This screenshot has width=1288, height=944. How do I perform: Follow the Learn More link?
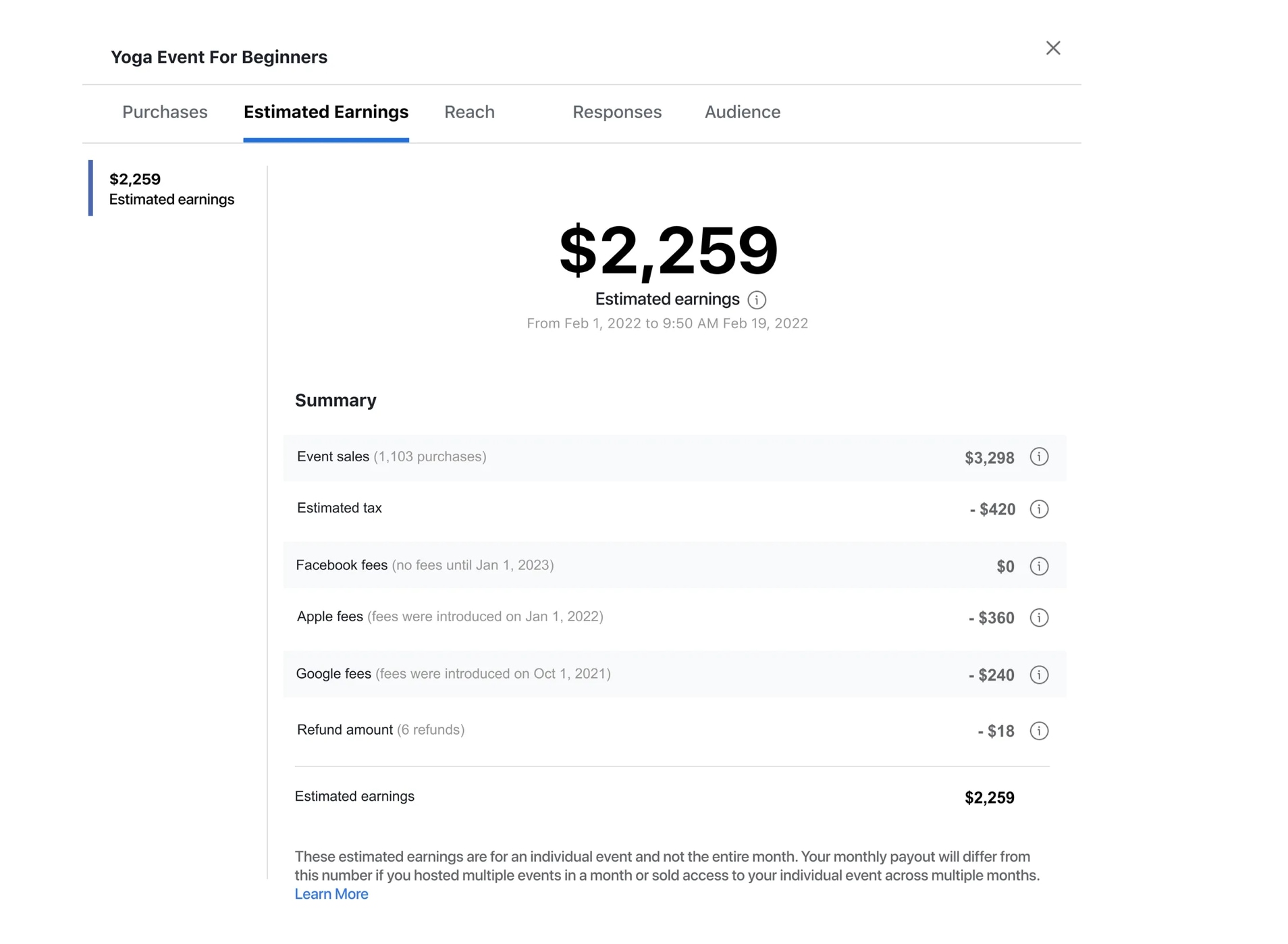pyautogui.click(x=331, y=894)
